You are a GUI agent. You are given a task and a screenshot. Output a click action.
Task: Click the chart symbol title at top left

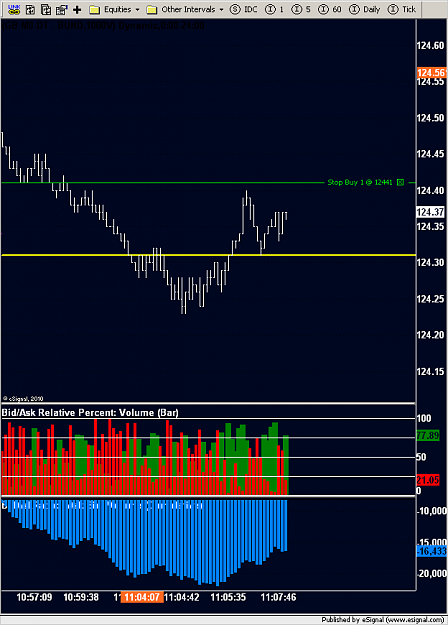click(x=103, y=26)
